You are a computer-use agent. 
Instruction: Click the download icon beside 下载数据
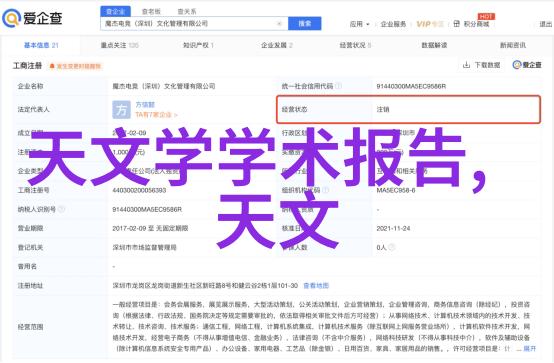pyautogui.click(x=466, y=65)
